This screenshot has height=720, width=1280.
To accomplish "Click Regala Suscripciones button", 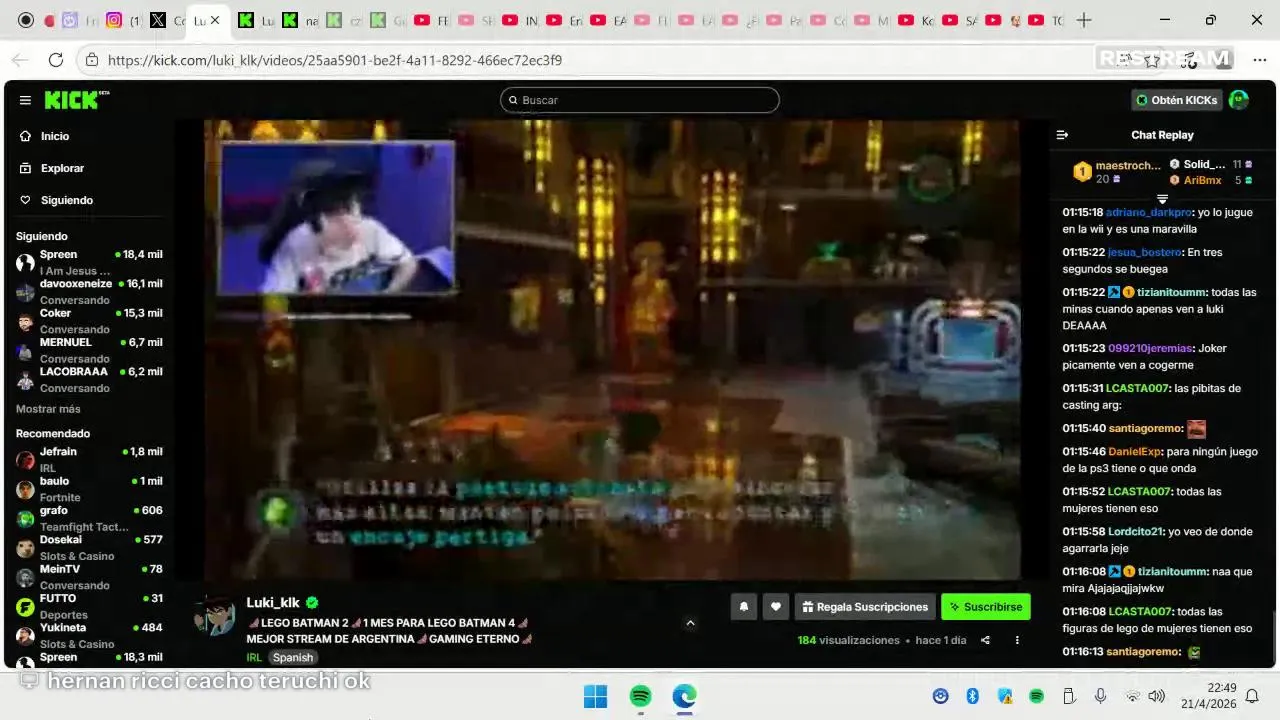I will pos(865,607).
